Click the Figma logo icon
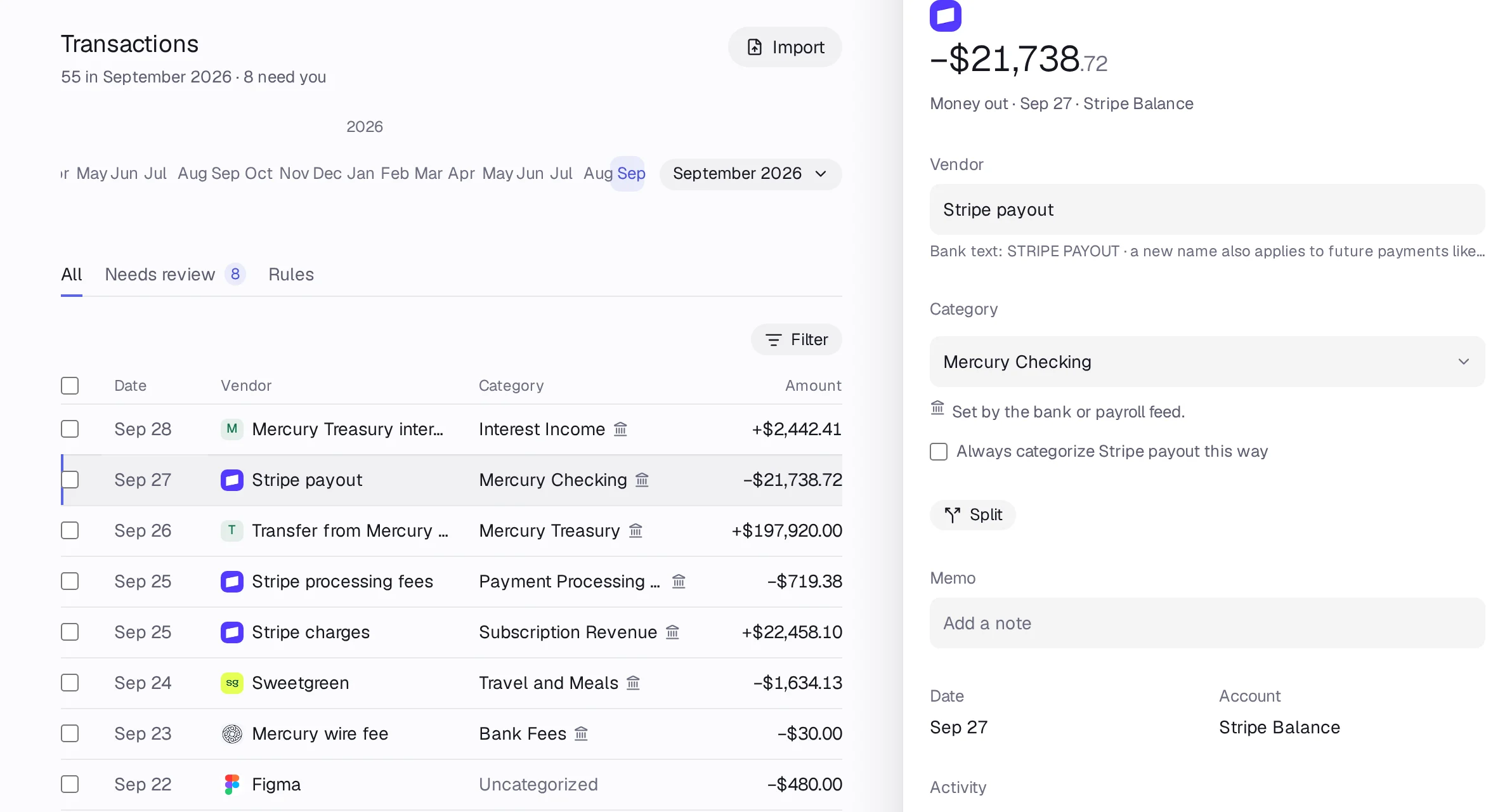The height and width of the screenshot is (812, 1512). pos(231,784)
